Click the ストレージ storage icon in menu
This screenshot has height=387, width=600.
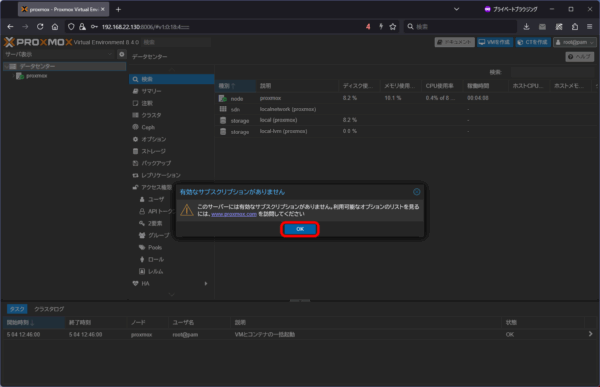point(135,151)
